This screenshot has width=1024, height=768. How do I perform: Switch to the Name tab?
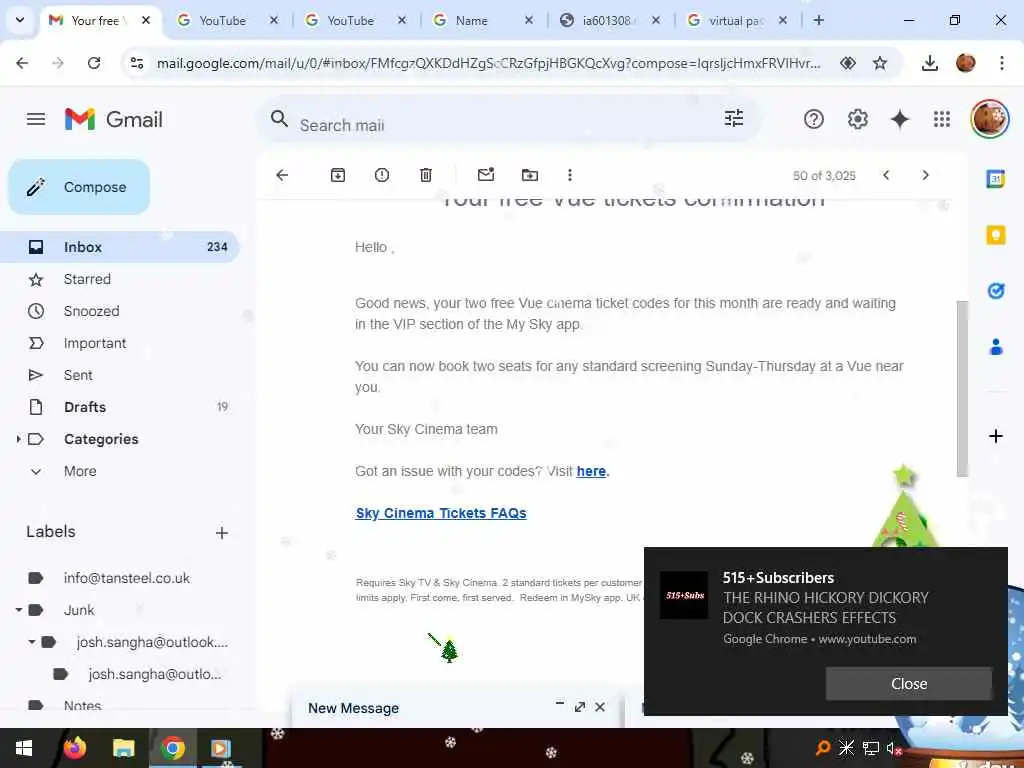coord(482,21)
